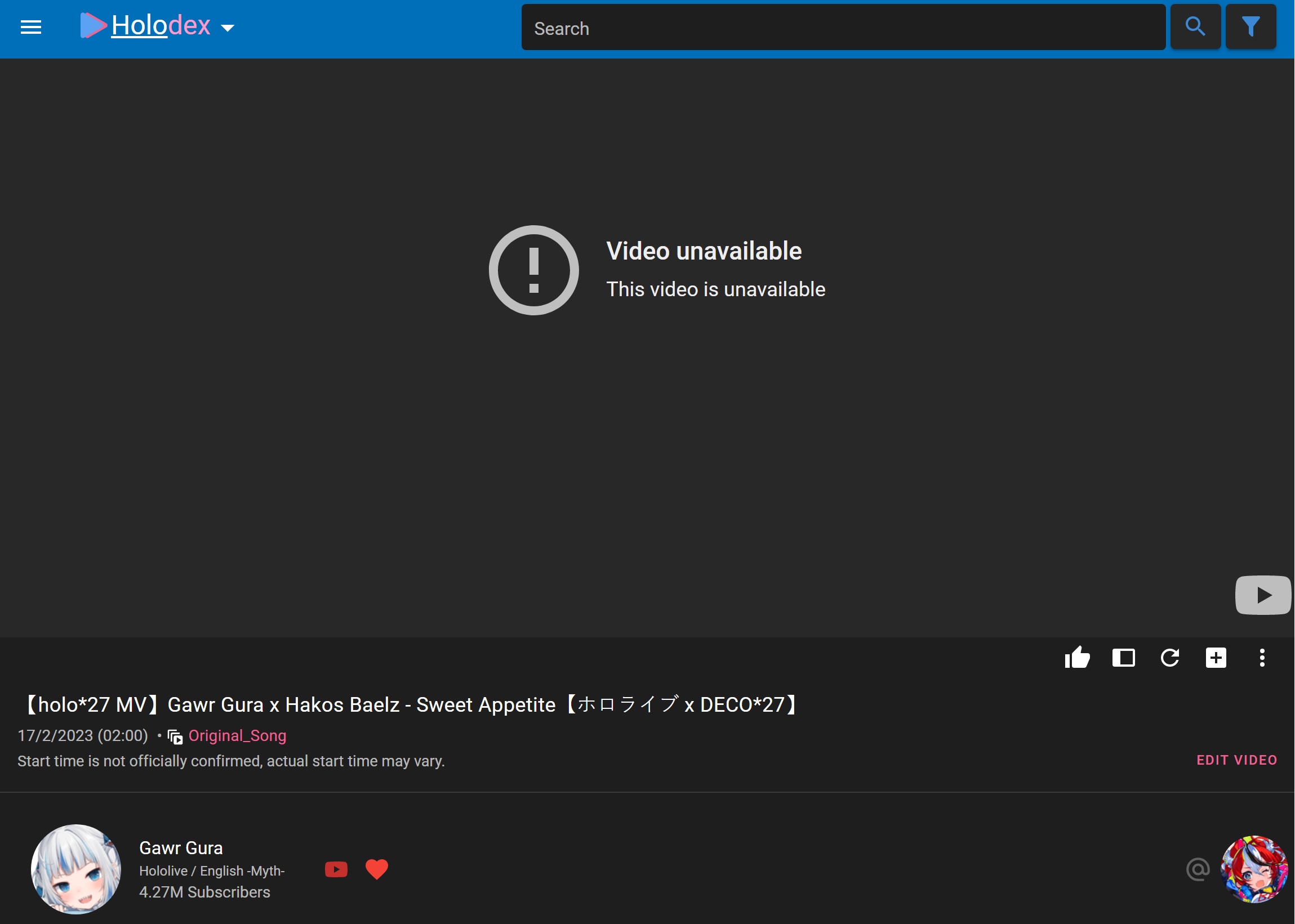Toggle theater mode layout icon
Screen dimensions: 1295x924
click(1123, 658)
